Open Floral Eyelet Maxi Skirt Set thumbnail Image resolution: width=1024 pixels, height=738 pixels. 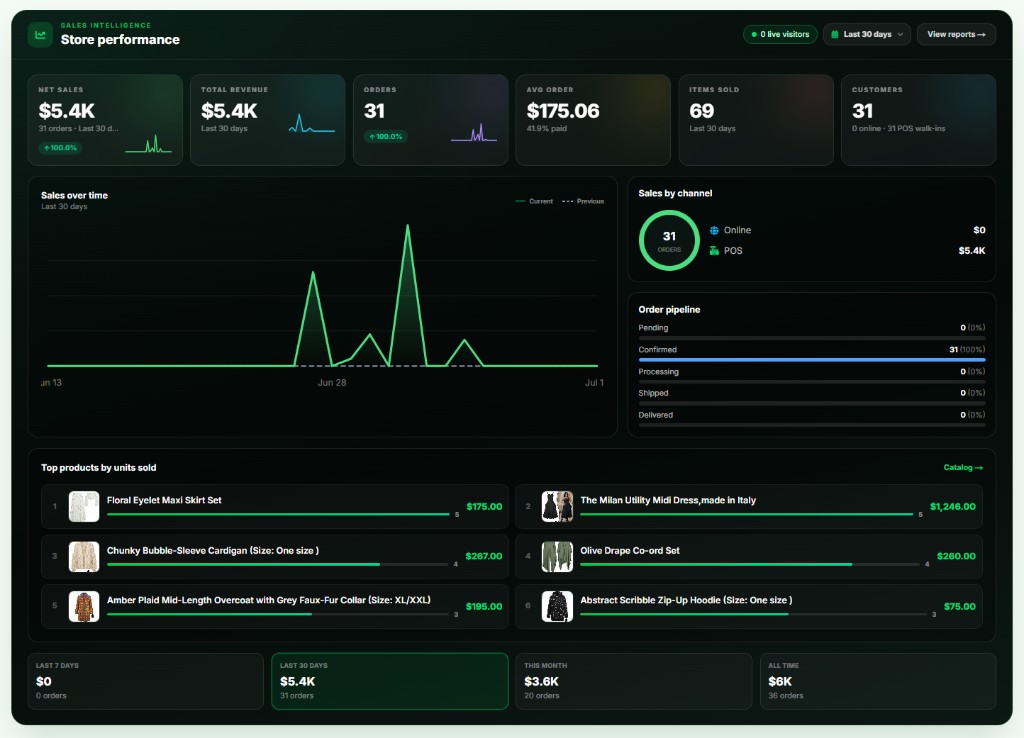(84, 507)
